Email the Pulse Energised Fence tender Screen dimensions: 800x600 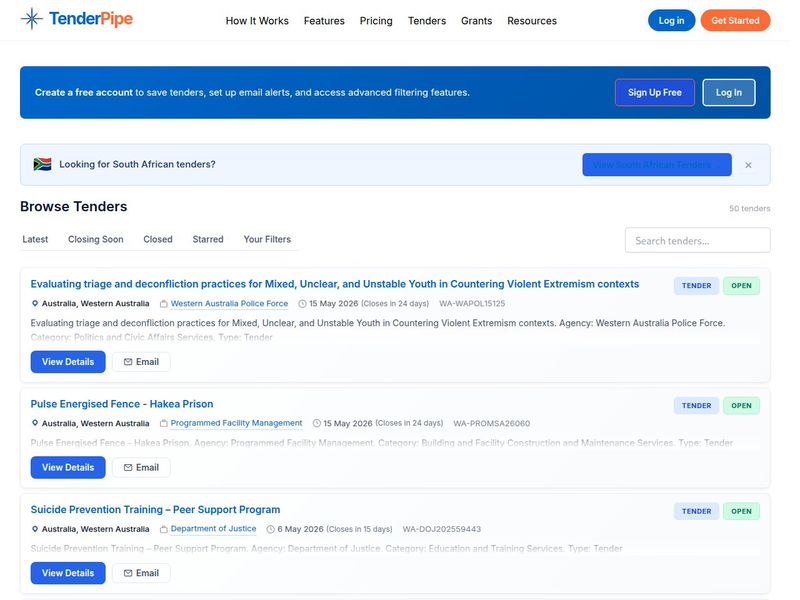click(141, 467)
